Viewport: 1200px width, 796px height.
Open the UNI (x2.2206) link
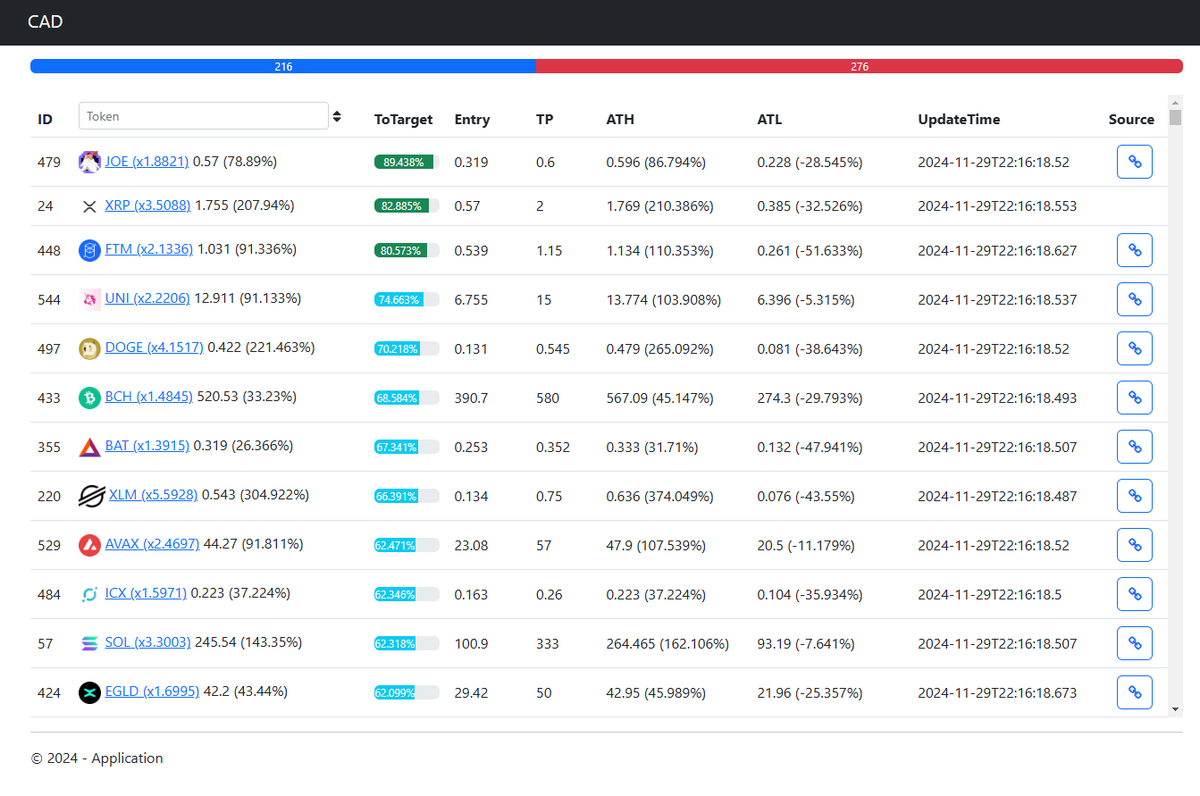click(148, 298)
